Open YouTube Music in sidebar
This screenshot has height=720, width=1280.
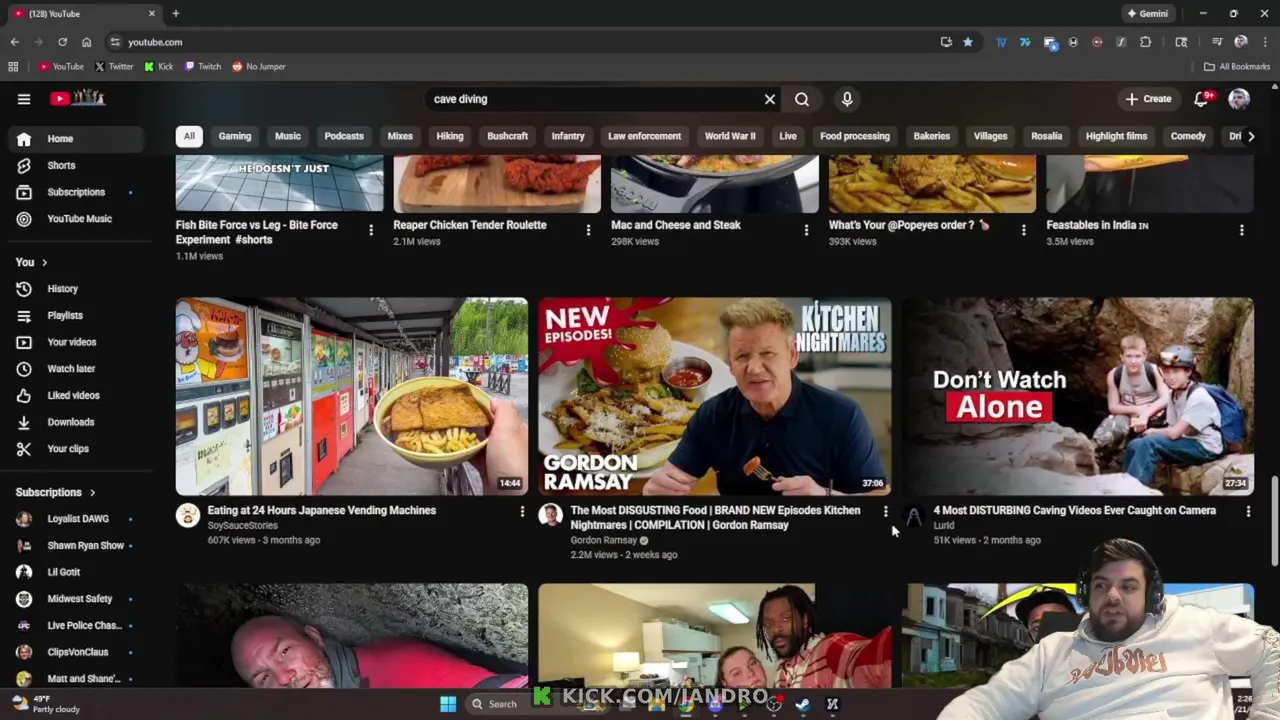[x=75, y=219]
